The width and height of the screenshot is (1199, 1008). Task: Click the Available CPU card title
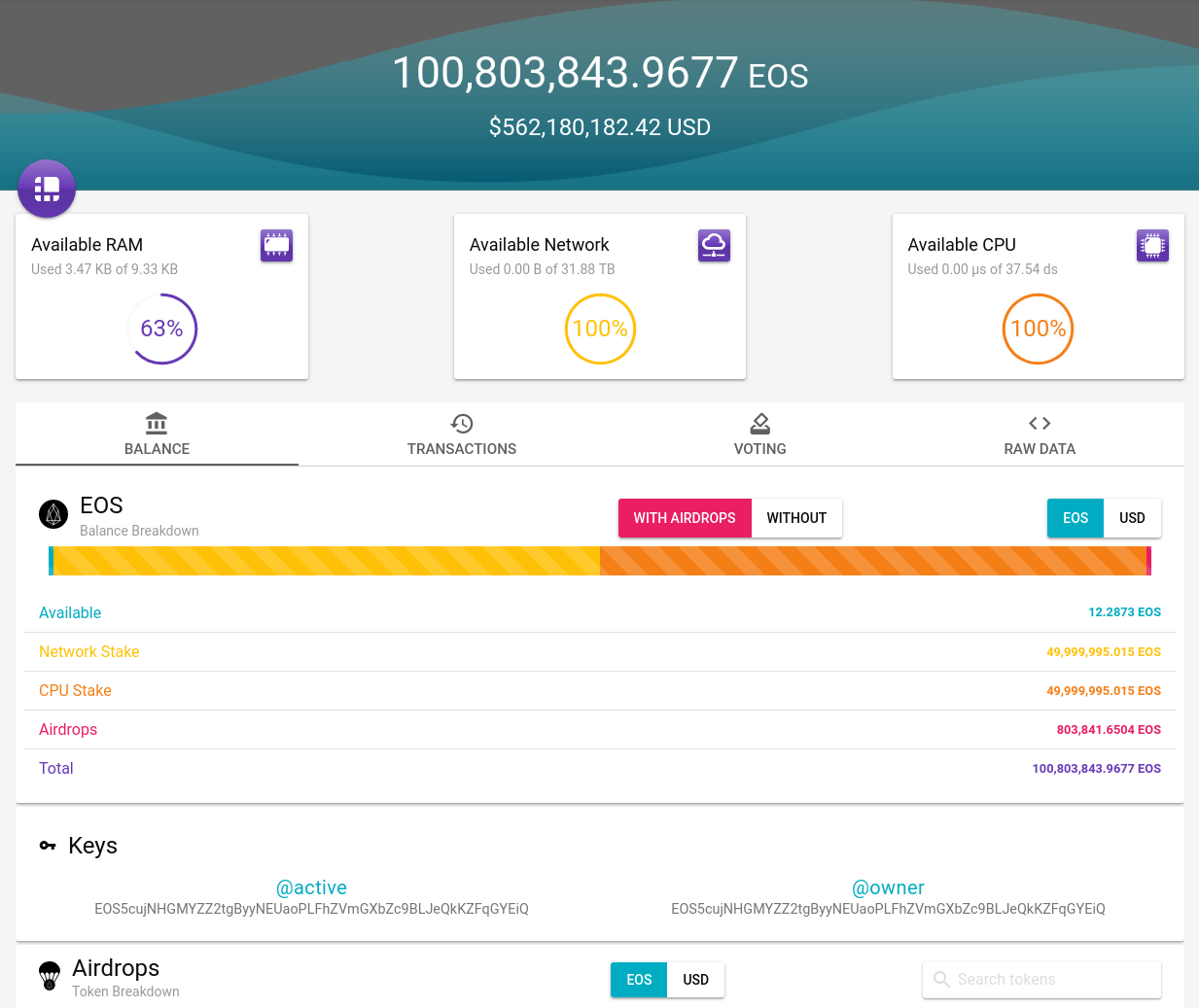[962, 245]
